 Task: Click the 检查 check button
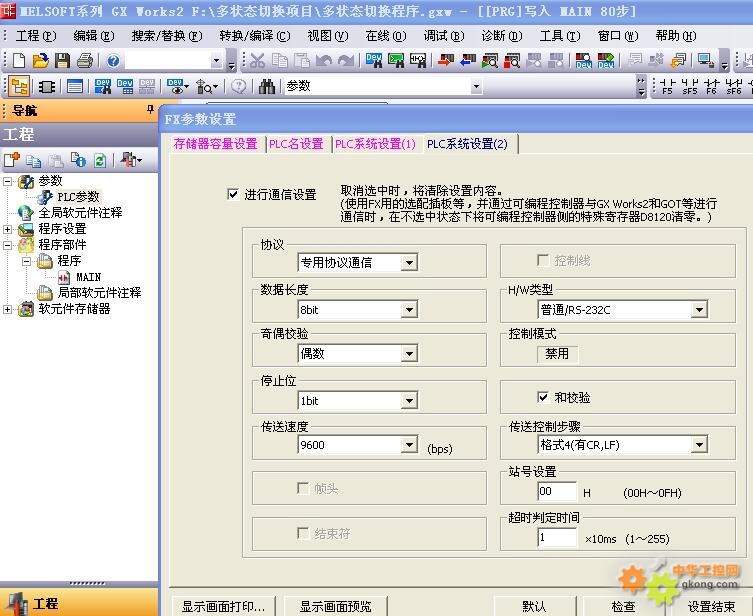pyautogui.click(x=623, y=606)
